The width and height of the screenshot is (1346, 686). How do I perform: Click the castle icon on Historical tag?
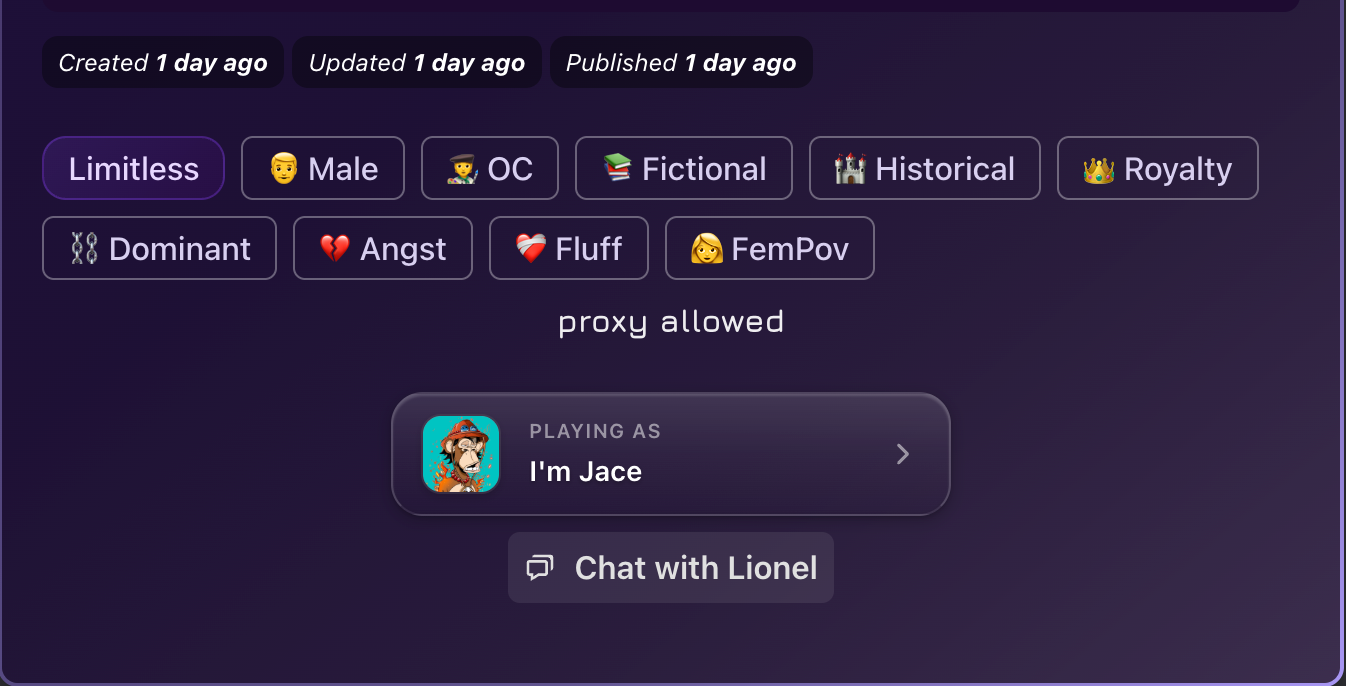[x=850, y=169]
